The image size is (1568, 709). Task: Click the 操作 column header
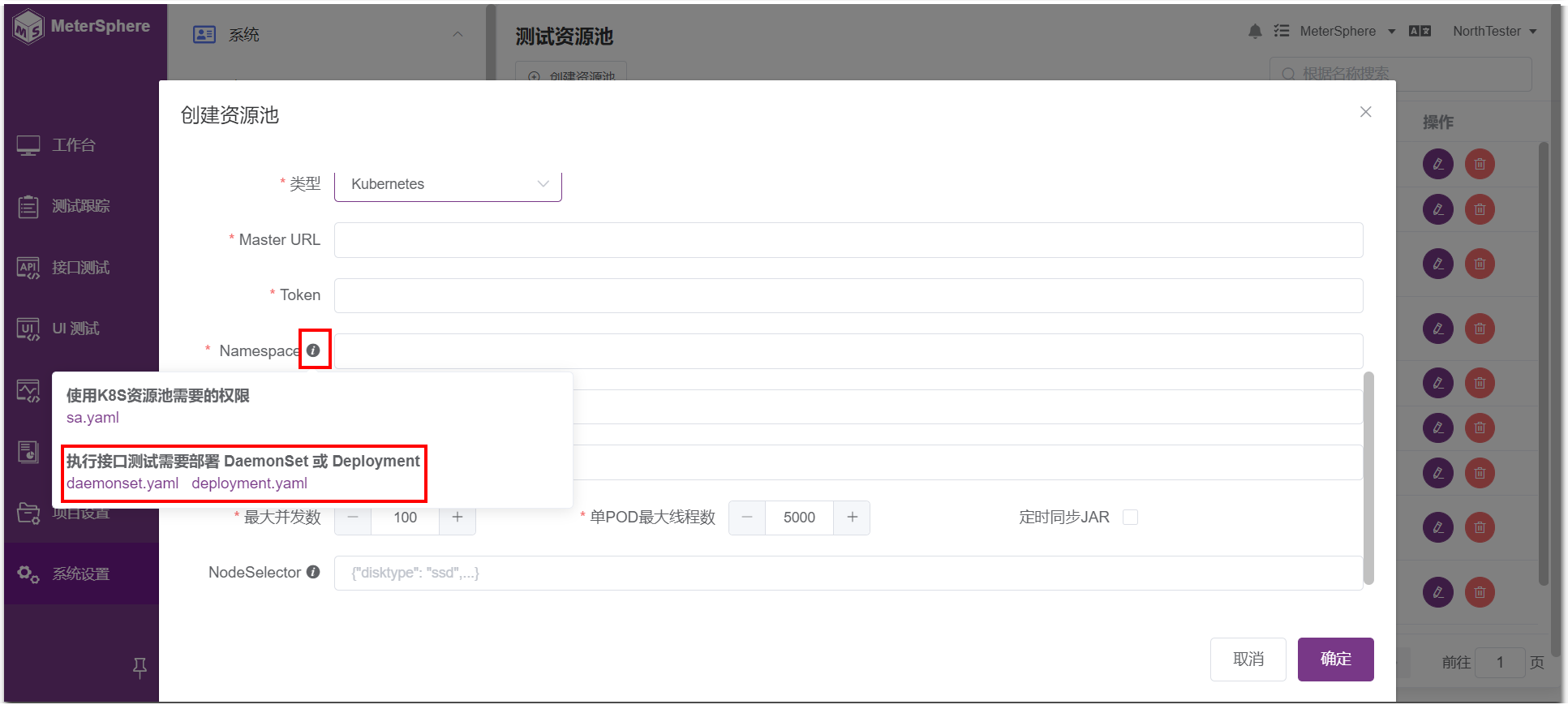(1438, 122)
